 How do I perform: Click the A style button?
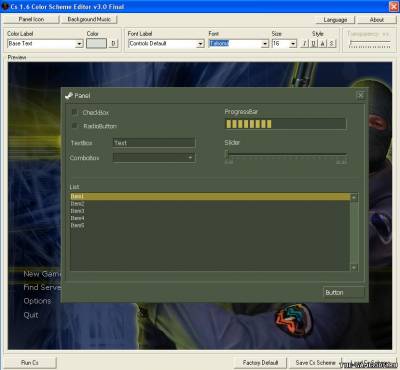(x=323, y=43)
